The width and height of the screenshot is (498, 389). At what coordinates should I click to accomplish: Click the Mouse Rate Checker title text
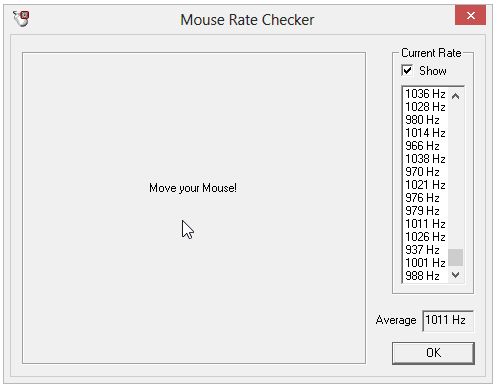tap(247, 20)
